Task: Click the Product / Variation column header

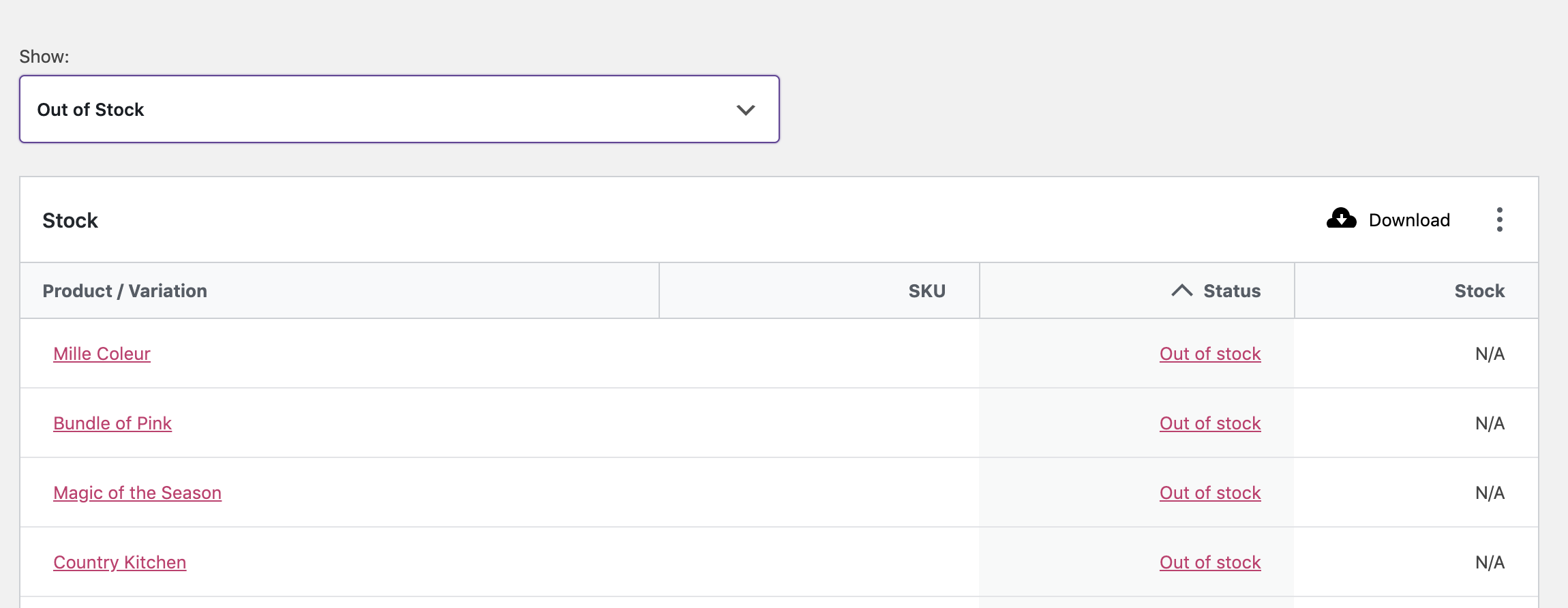Action: point(125,290)
